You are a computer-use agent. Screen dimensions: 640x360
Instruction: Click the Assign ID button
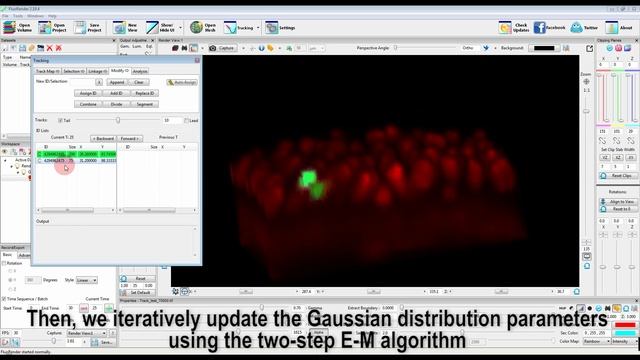click(x=88, y=93)
